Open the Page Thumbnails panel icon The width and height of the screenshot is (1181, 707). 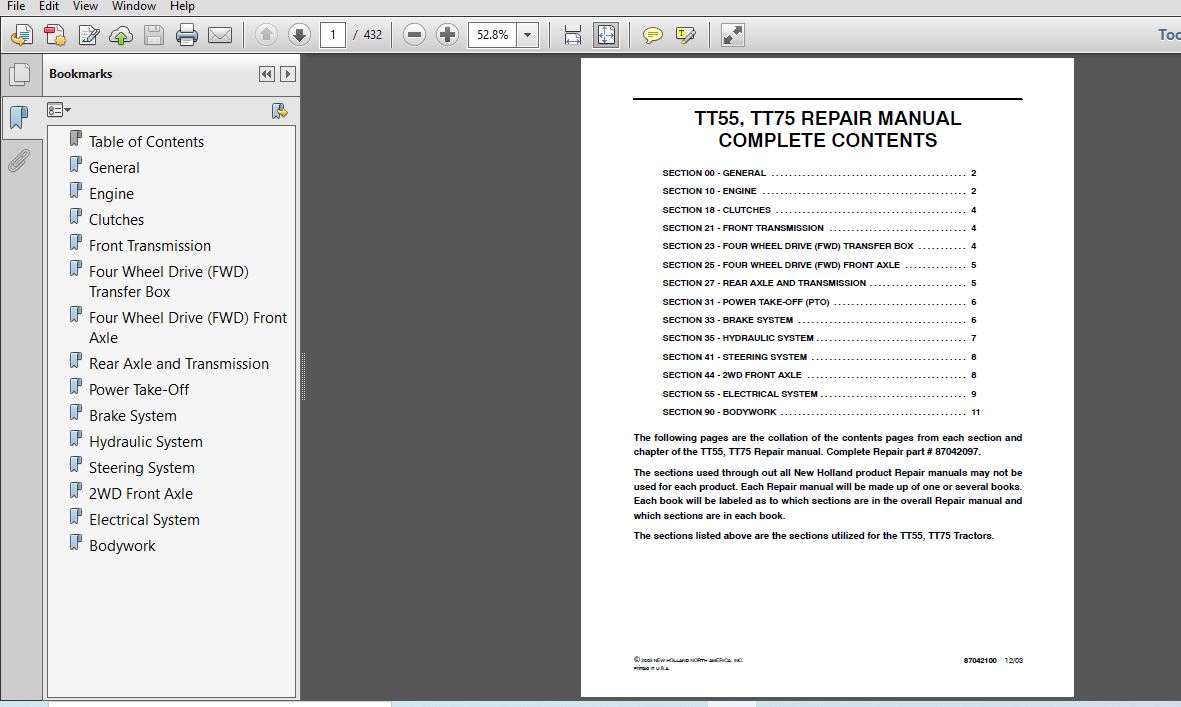point(20,74)
